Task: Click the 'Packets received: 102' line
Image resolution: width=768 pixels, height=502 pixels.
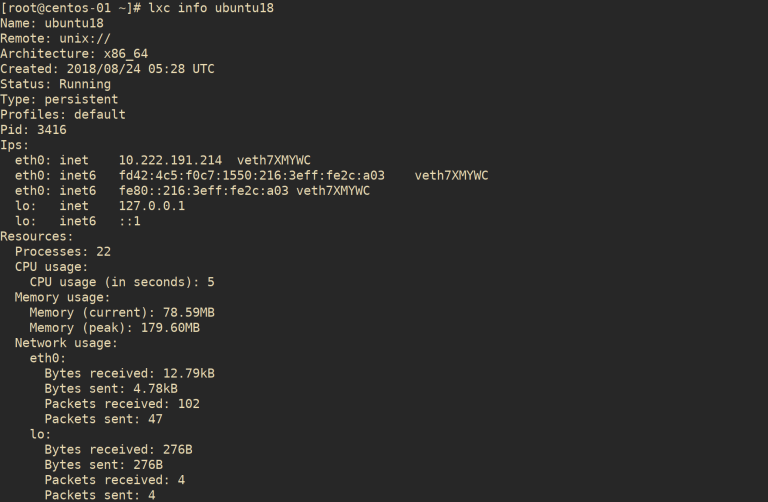Action: coord(122,403)
